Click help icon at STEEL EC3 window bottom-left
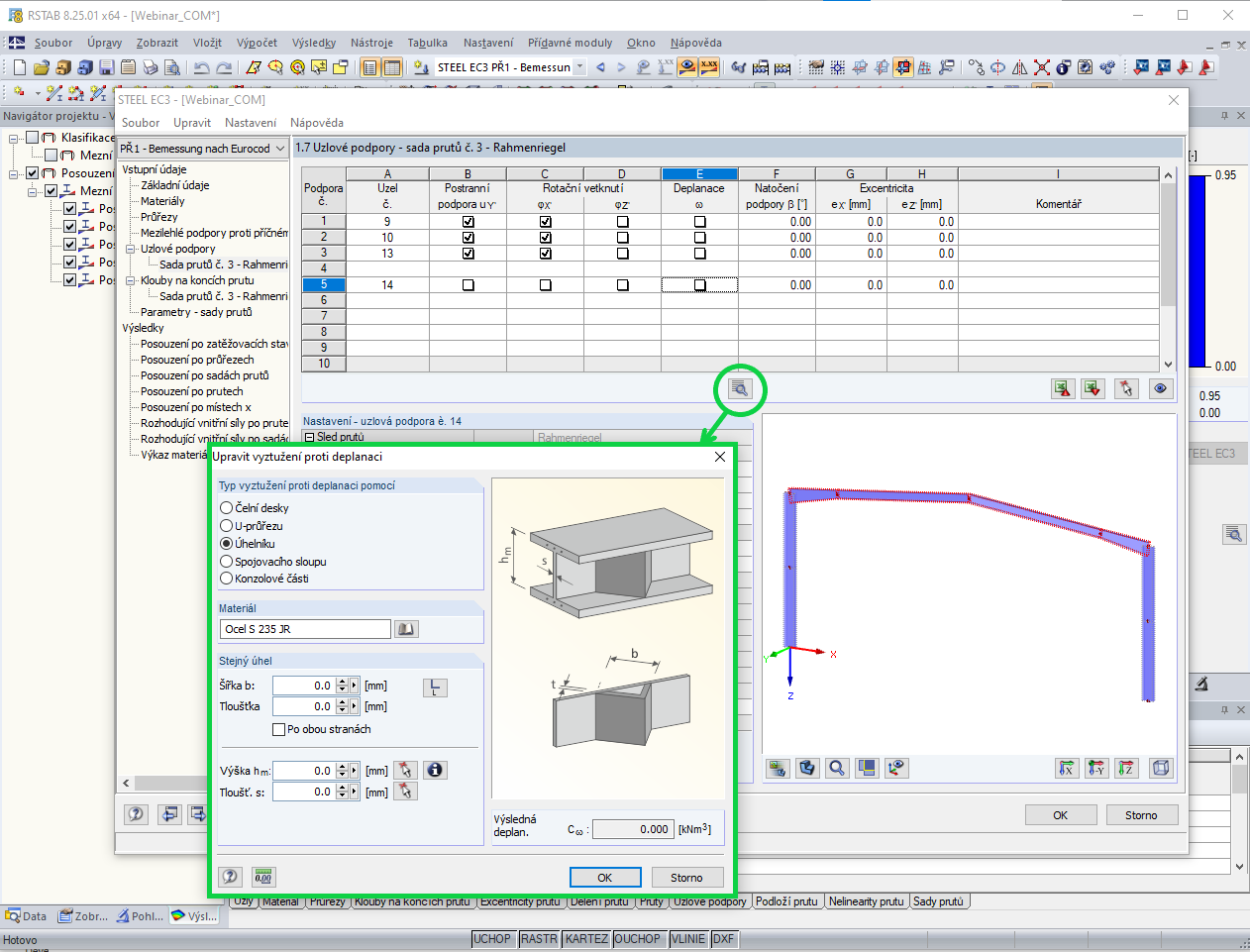Image resolution: width=1250 pixels, height=952 pixels. [x=136, y=814]
